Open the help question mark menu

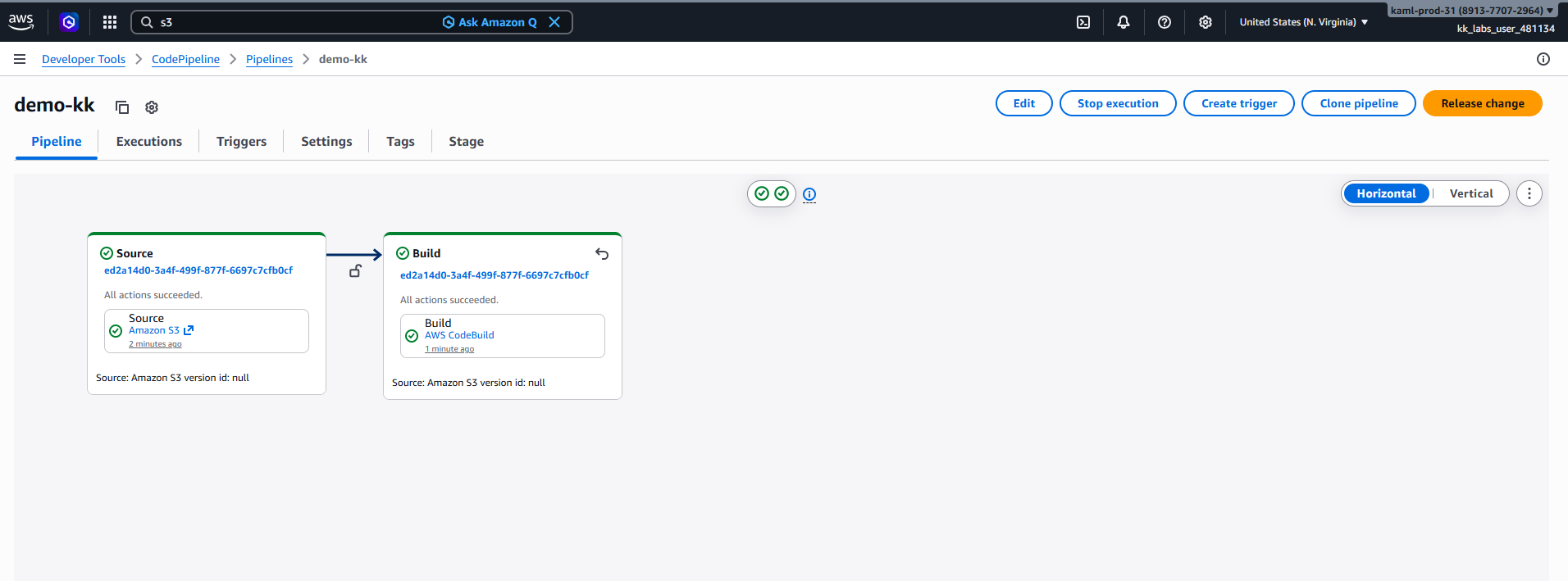1165,22
